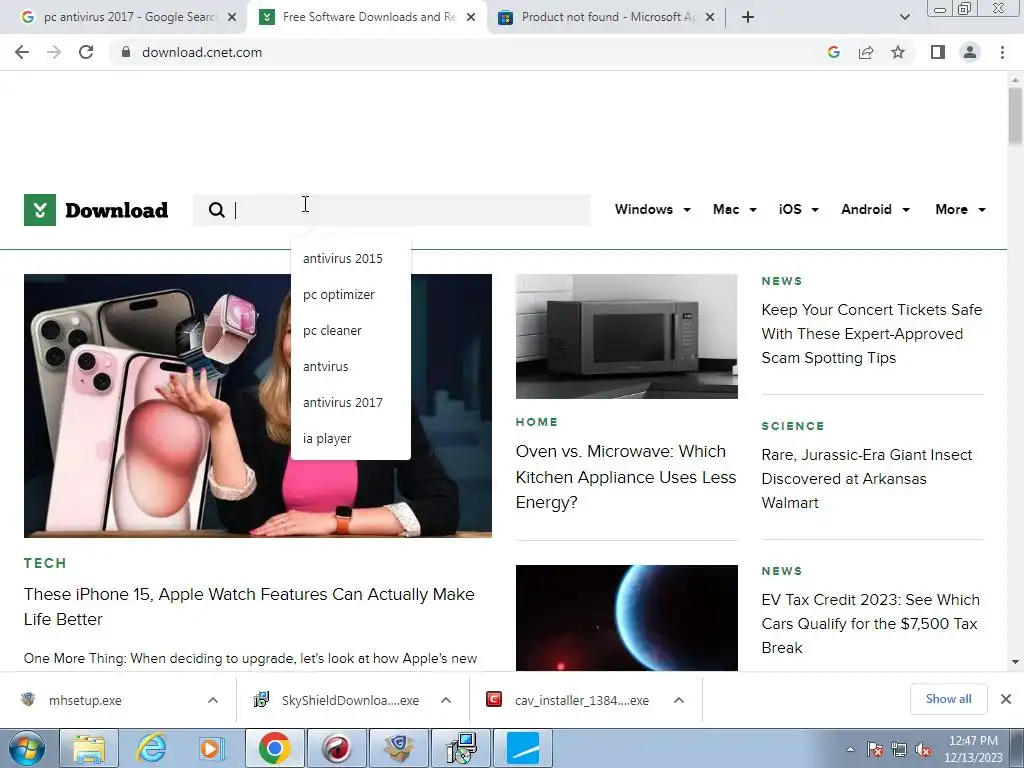Image resolution: width=1024 pixels, height=768 pixels.
Task: Expand the More navigation menu
Action: (x=960, y=210)
